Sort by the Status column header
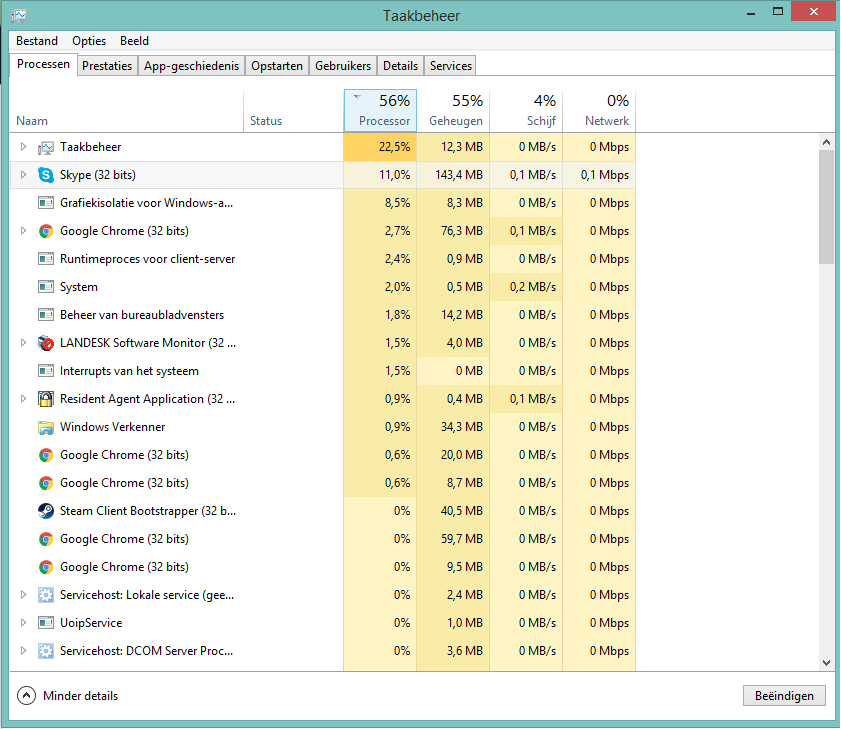The width and height of the screenshot is (841, 729). point(293,111)
